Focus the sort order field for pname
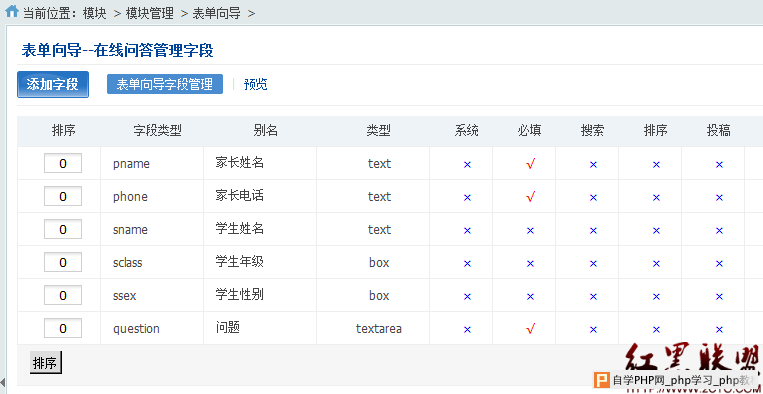Screen dimensions: 763x394 [63, 163]
